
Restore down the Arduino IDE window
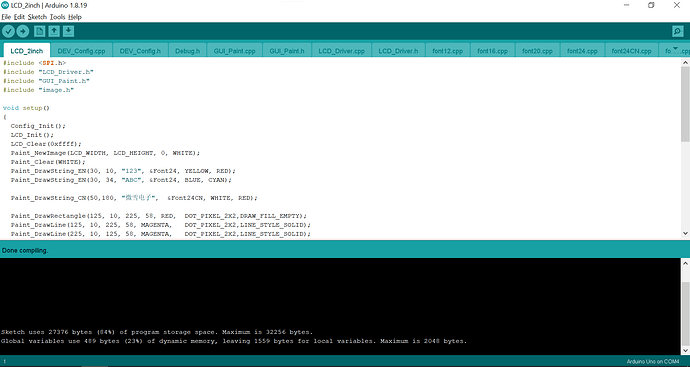(x=651, y=5)
